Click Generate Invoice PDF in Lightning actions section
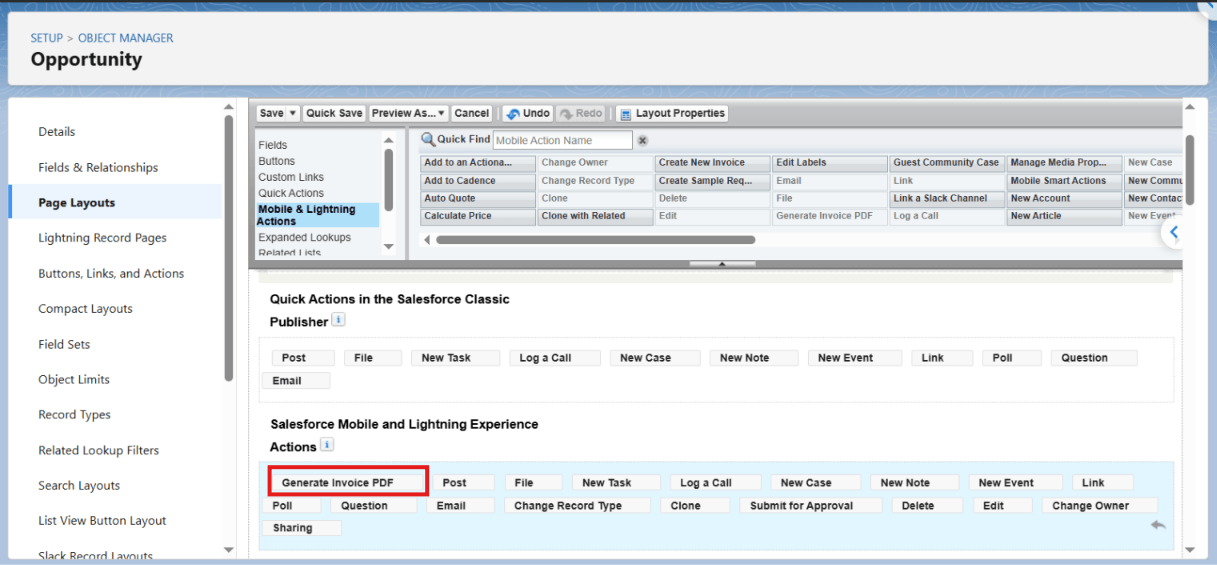 point(348,482)
